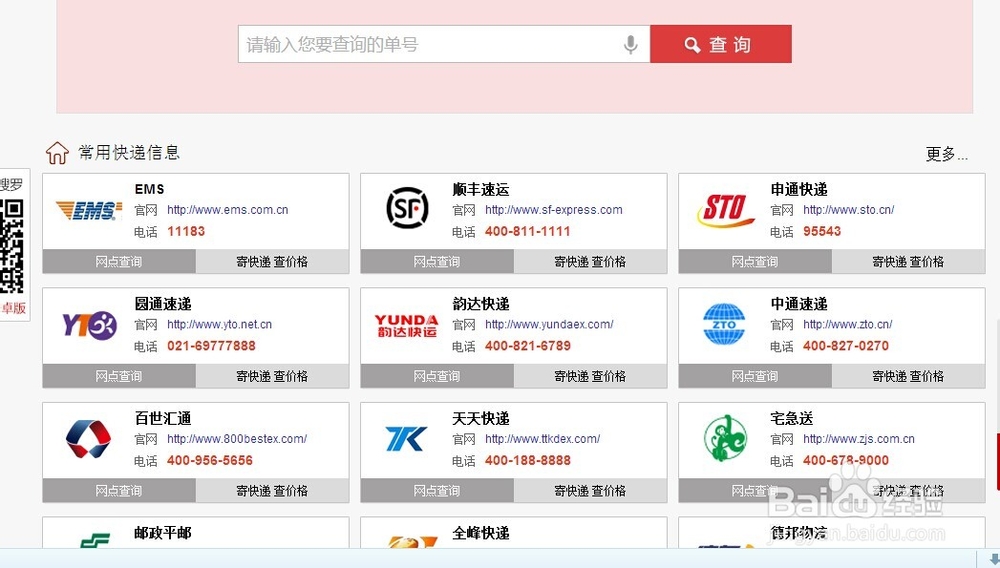
Task: Click the 申通快递 company name
Action: pos(799,189)
